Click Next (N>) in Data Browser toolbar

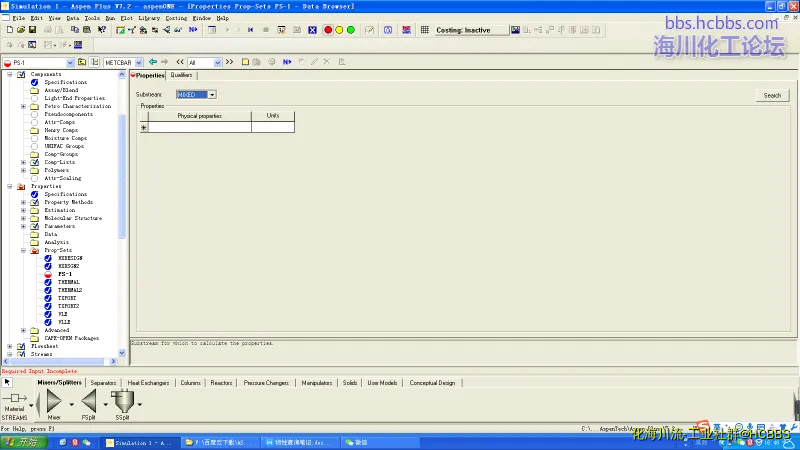point(287,62)
